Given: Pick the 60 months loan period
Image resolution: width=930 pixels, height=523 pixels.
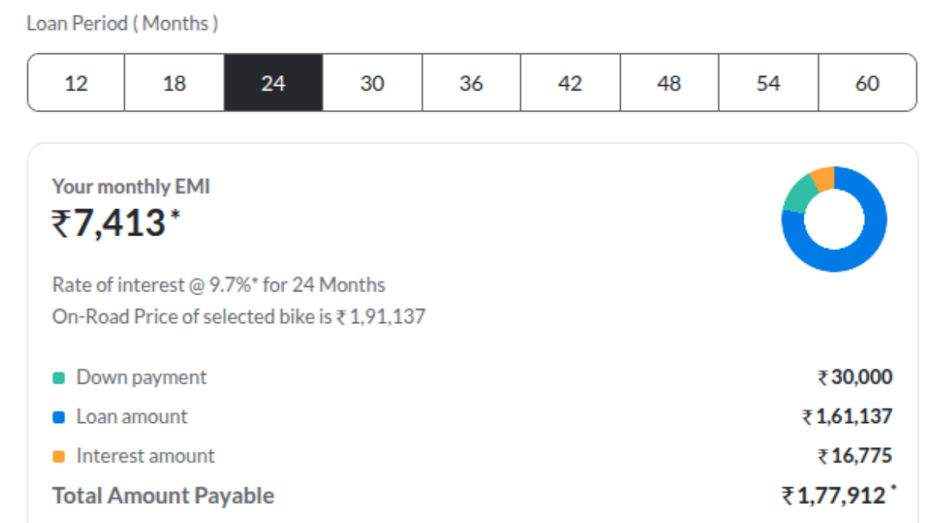Looking at the screenshot, I should (868, 82).
